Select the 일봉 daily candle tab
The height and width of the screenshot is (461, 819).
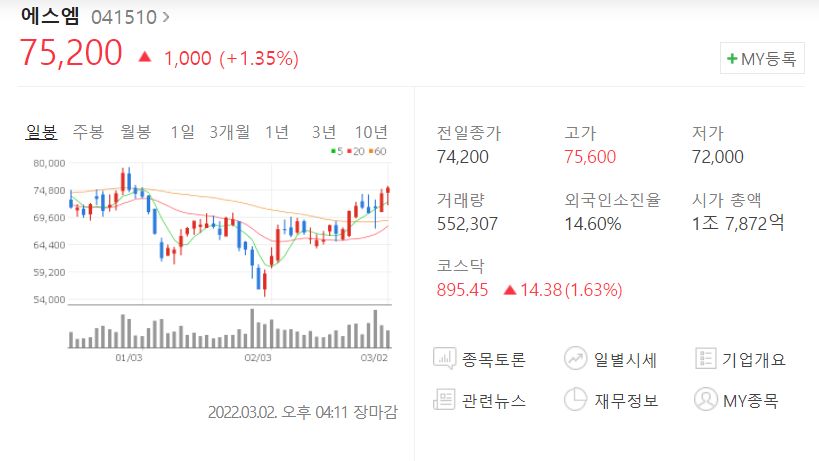click(41, 132)
